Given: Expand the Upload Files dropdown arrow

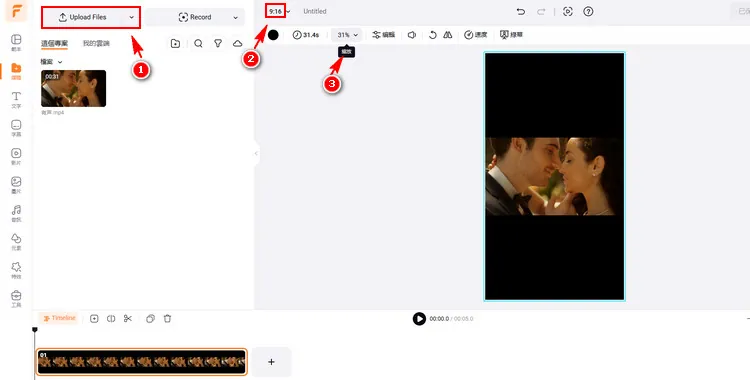Looking at the screenshot, I should [132, 17].
